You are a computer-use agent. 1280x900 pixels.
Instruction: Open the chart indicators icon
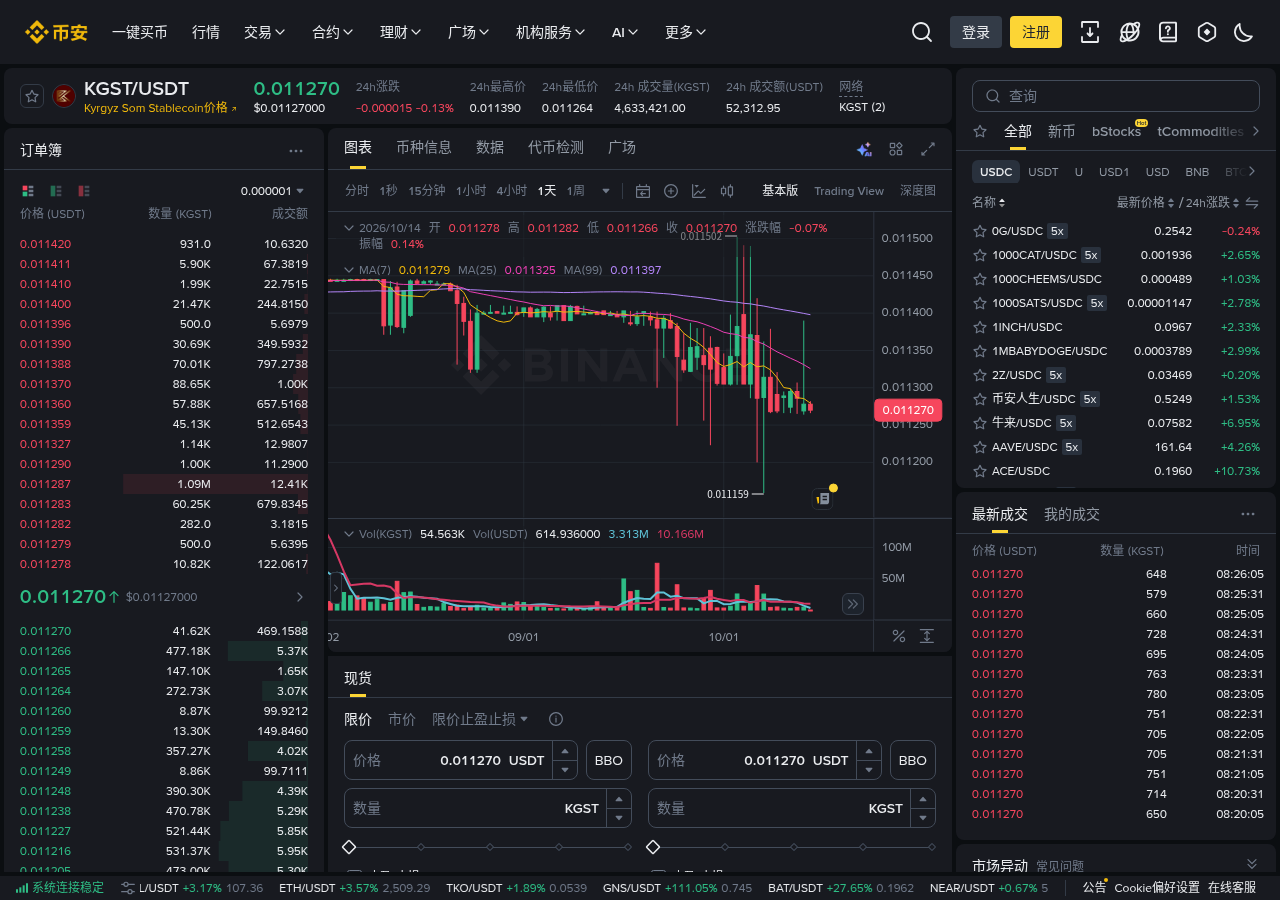pyautogui.click(x=699, y=191)
